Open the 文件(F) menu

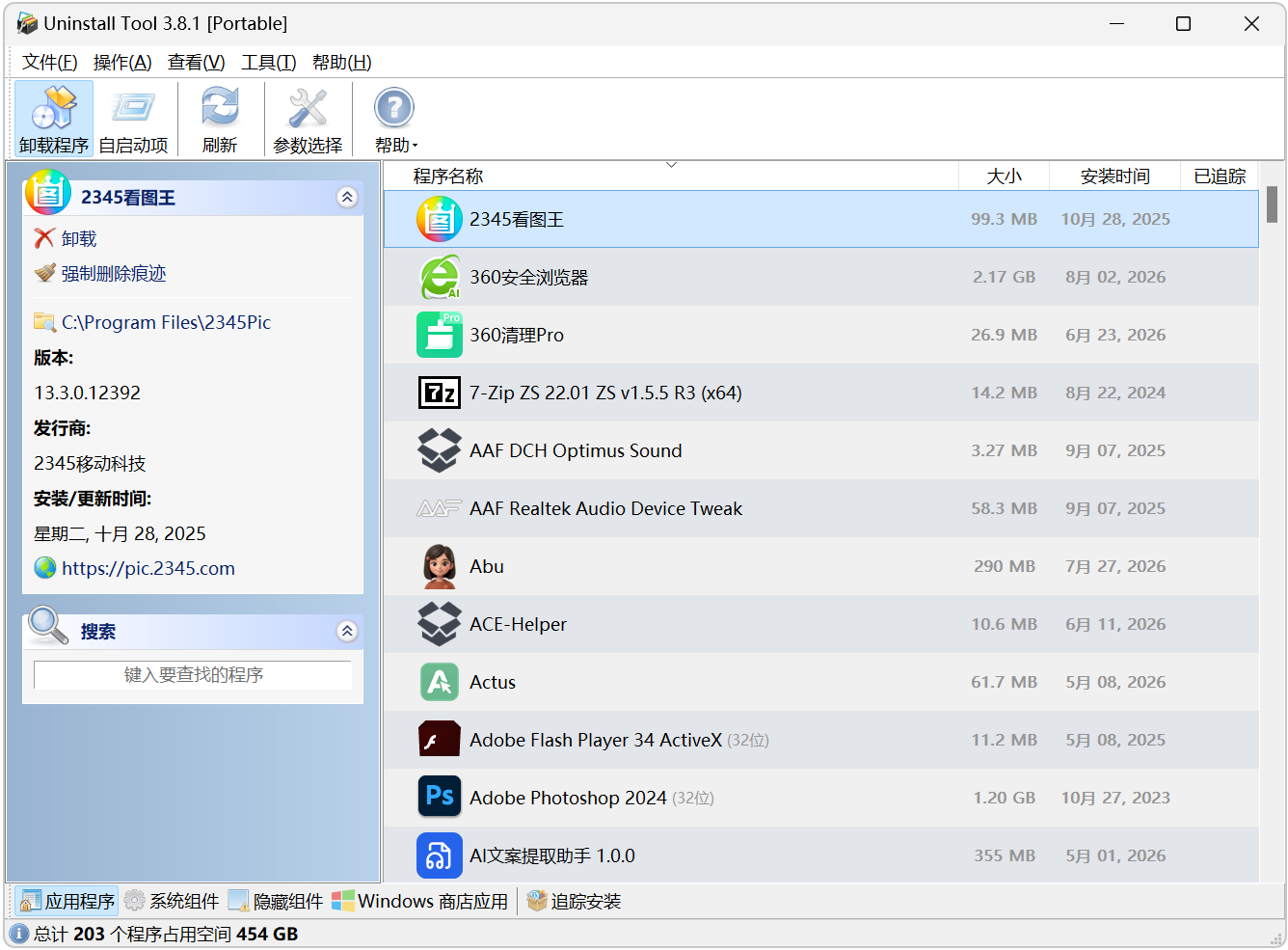click(x=50, y=63)
